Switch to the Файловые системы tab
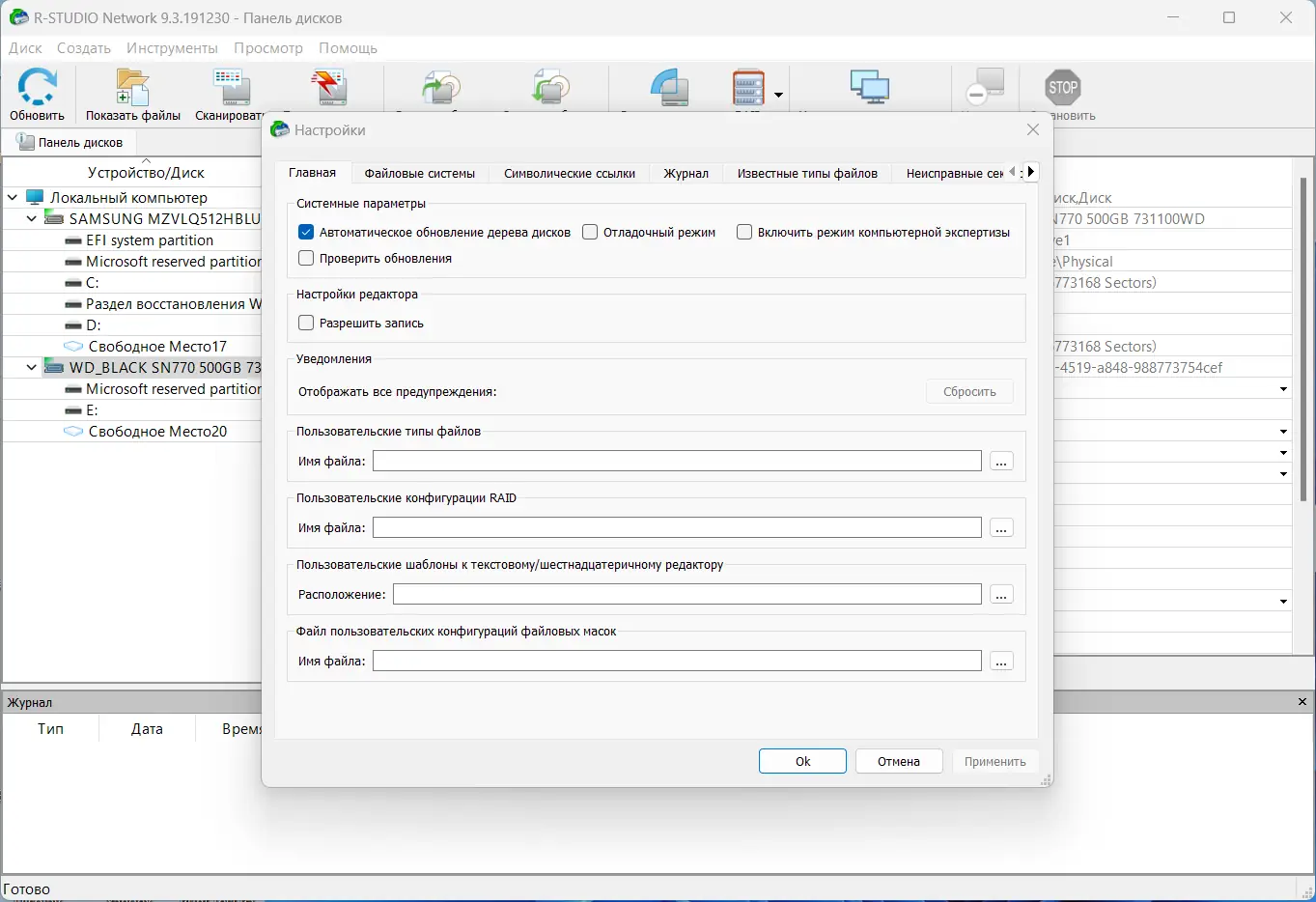1316x902 pixels. (420, 174)
